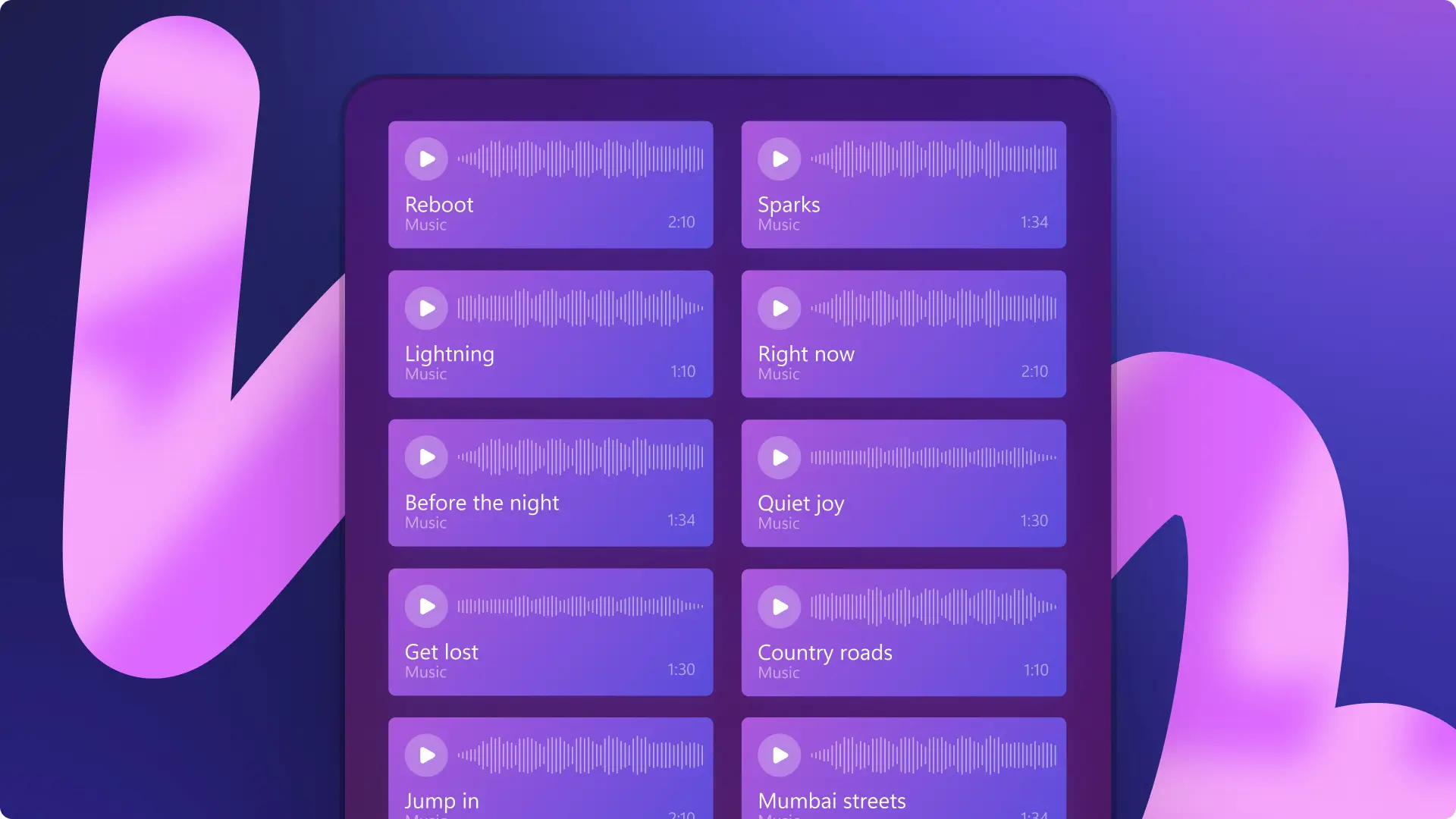Image resolution: width=1456 pixels, height=819 pixels.
Task: Select the Sparks waveform progress bar
Action: (x=931, y=158)
